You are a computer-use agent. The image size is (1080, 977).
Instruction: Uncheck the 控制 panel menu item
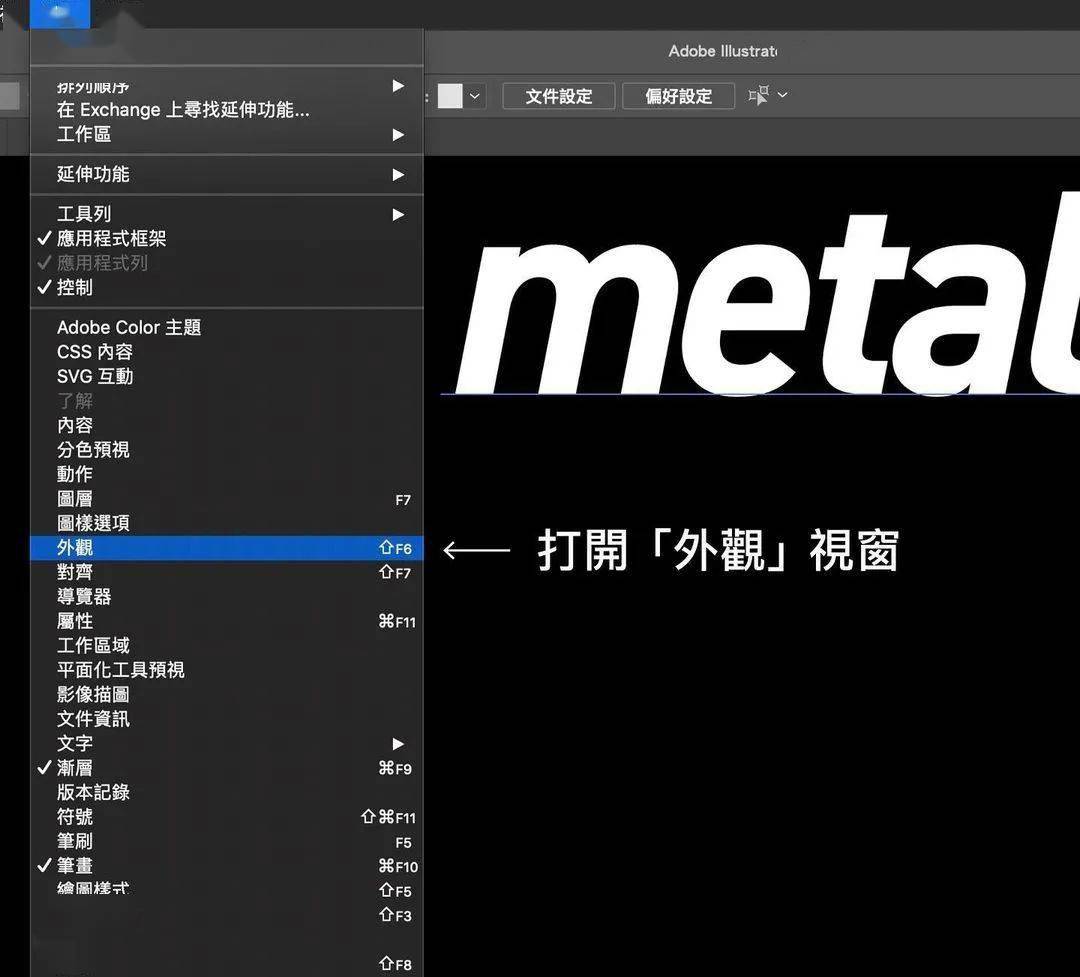tap(227, 287)
